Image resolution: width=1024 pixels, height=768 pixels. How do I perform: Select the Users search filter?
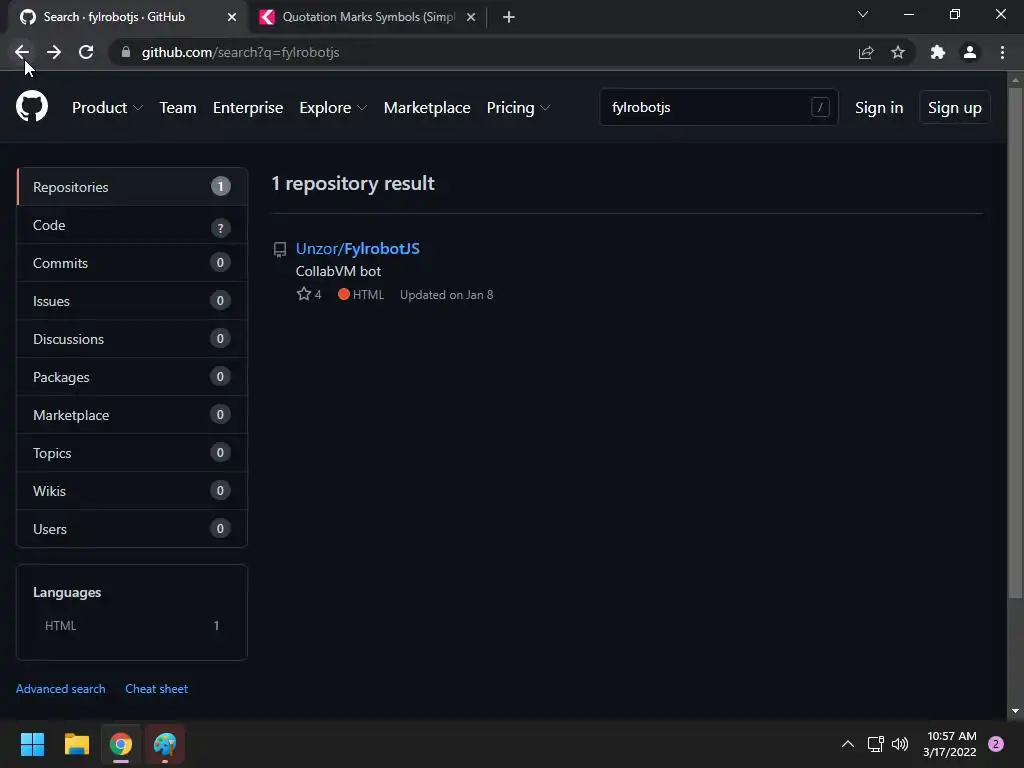click(132, 528)
